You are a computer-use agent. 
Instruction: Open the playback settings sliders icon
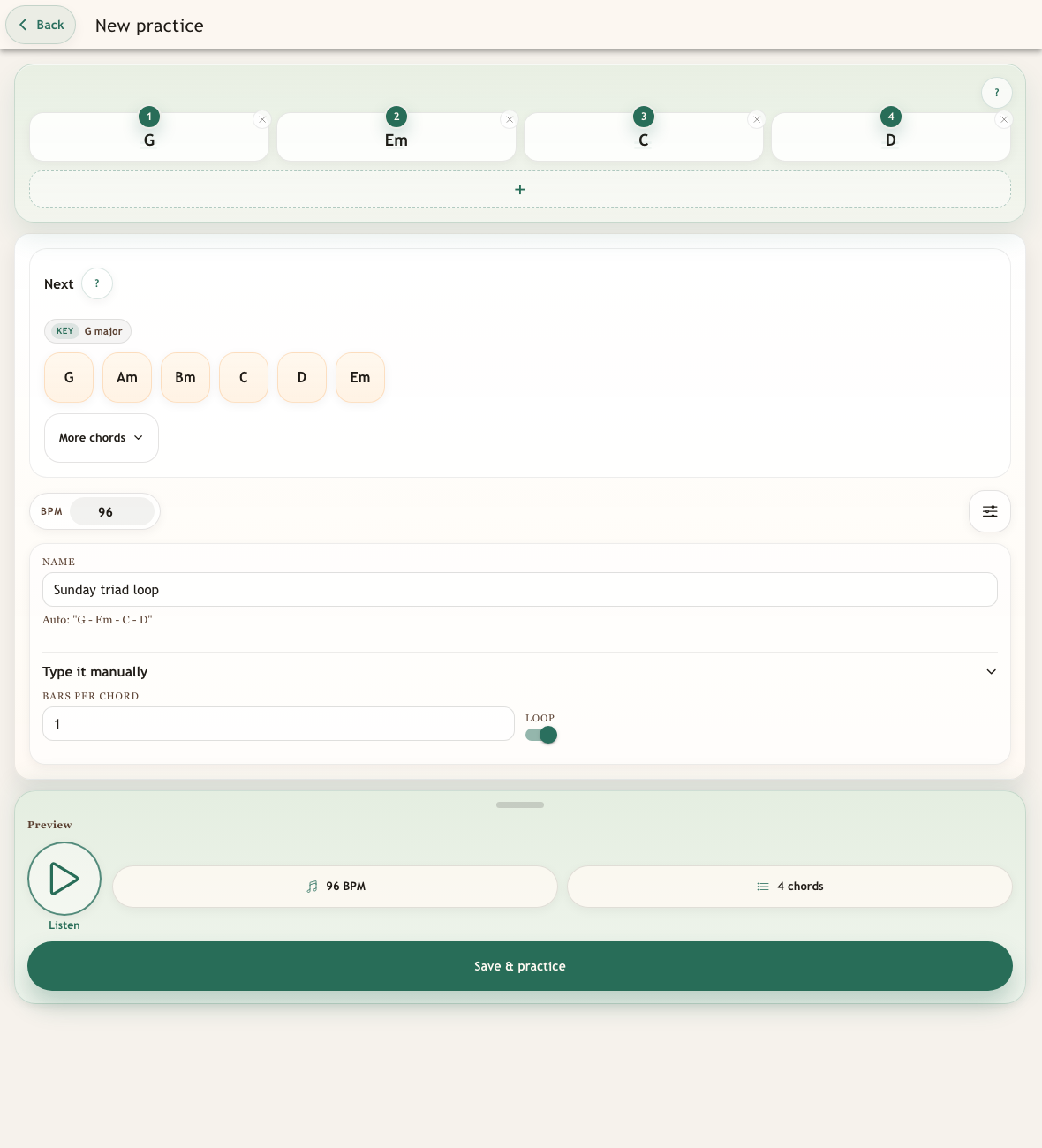tap(990, 511)
